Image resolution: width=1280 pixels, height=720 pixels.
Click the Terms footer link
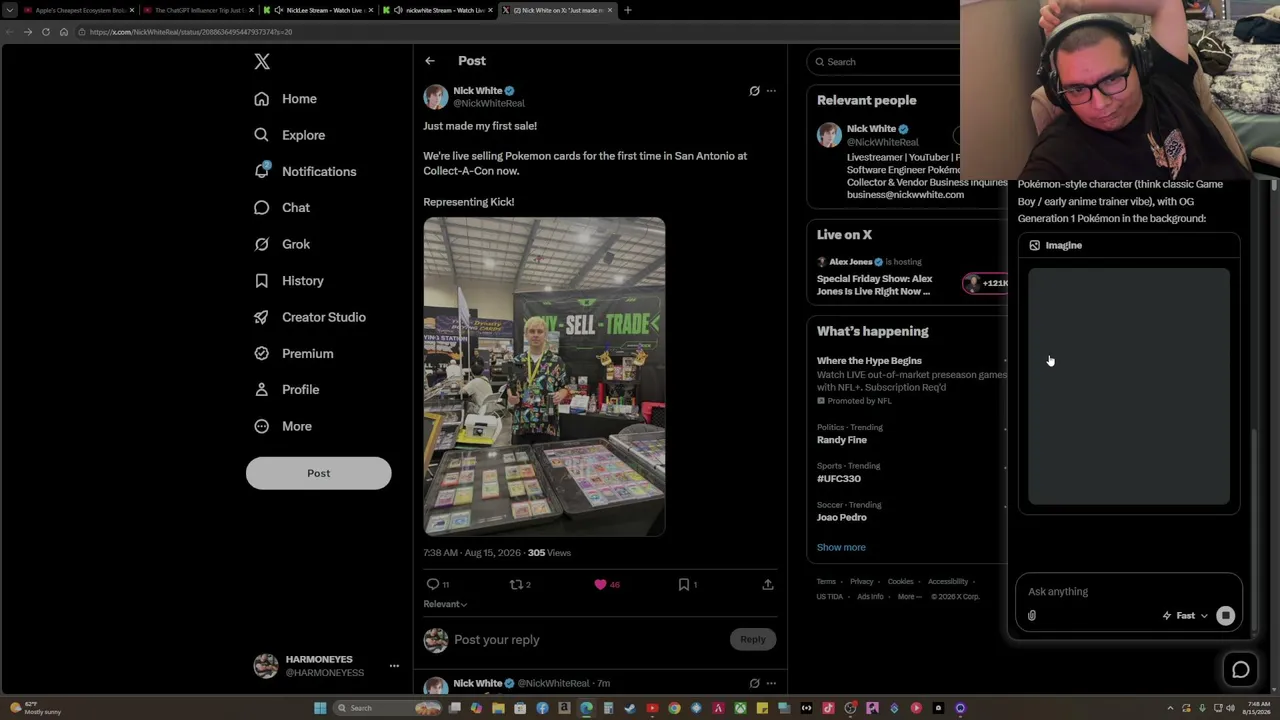(826, 582)
